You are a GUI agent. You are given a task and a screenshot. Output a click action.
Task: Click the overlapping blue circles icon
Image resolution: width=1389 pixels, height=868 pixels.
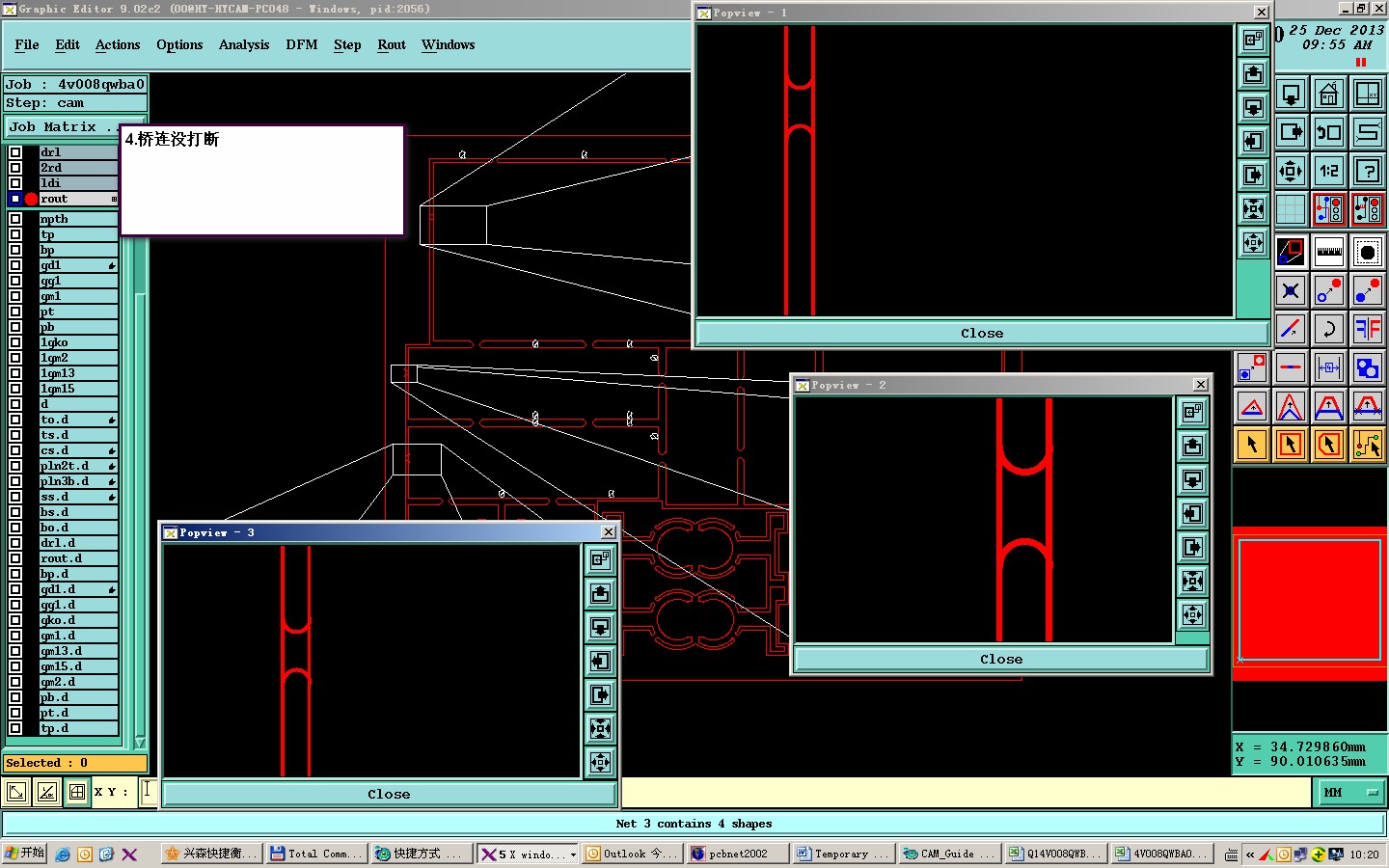(x=1368, y=367)
